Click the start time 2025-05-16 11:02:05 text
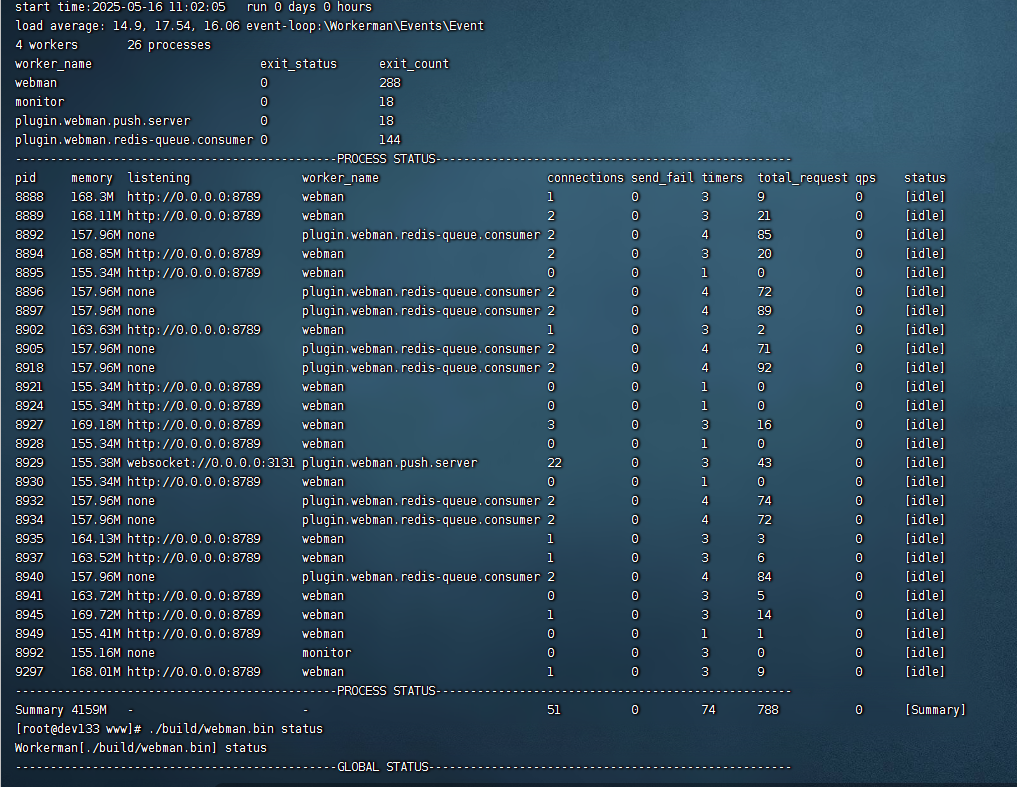The image size is (1017, 787). [x=121, y=7]
